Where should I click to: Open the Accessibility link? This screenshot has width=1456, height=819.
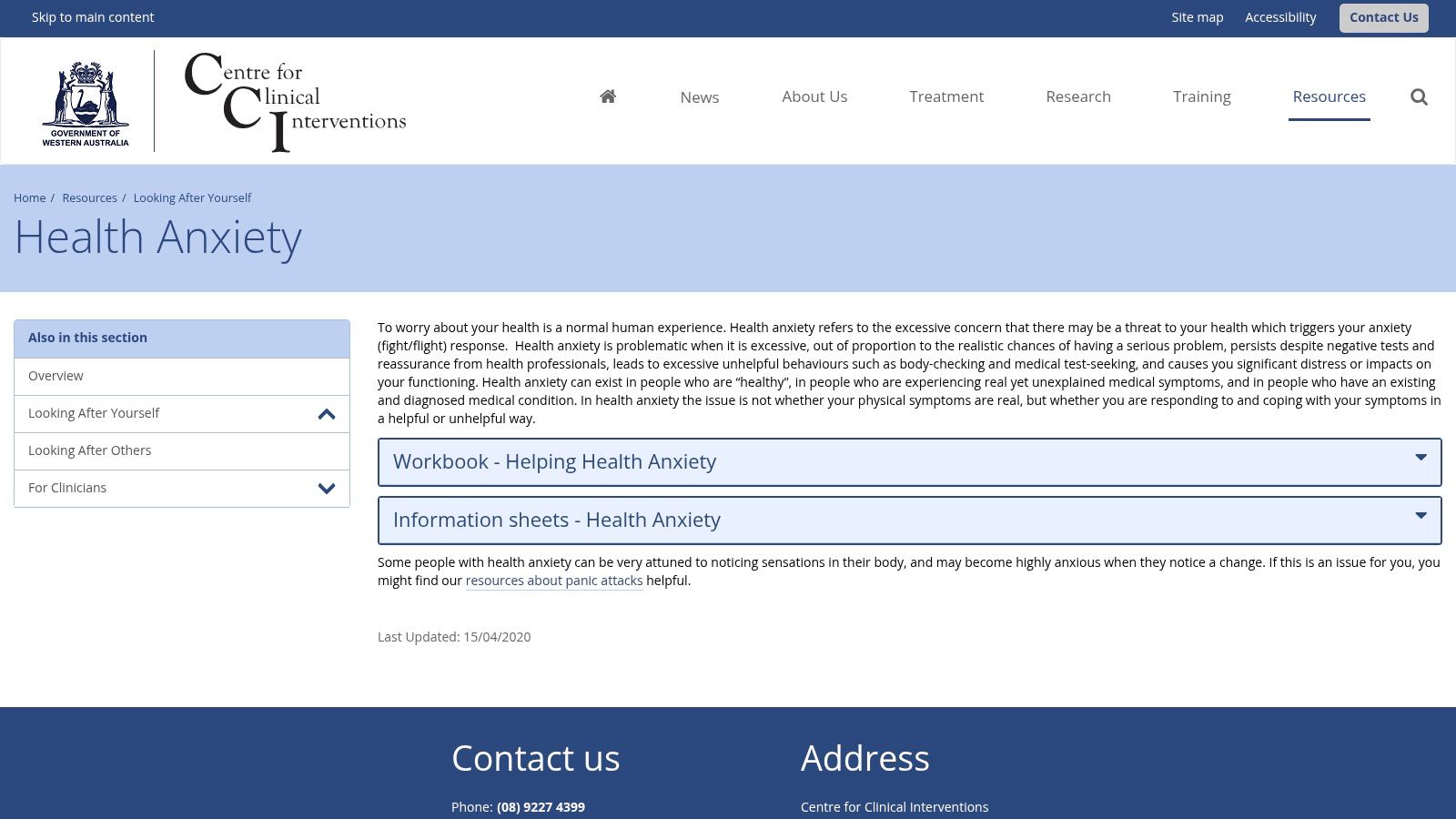1280,17
